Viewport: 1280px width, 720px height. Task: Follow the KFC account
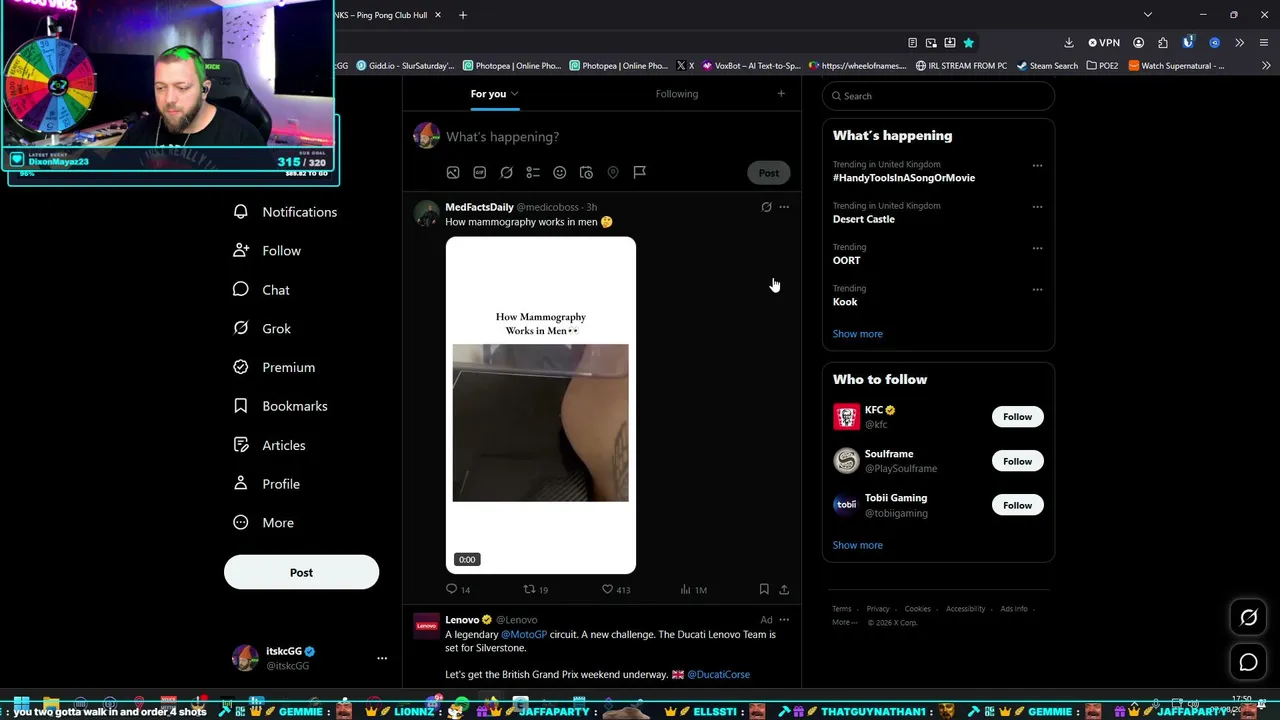1017,417
